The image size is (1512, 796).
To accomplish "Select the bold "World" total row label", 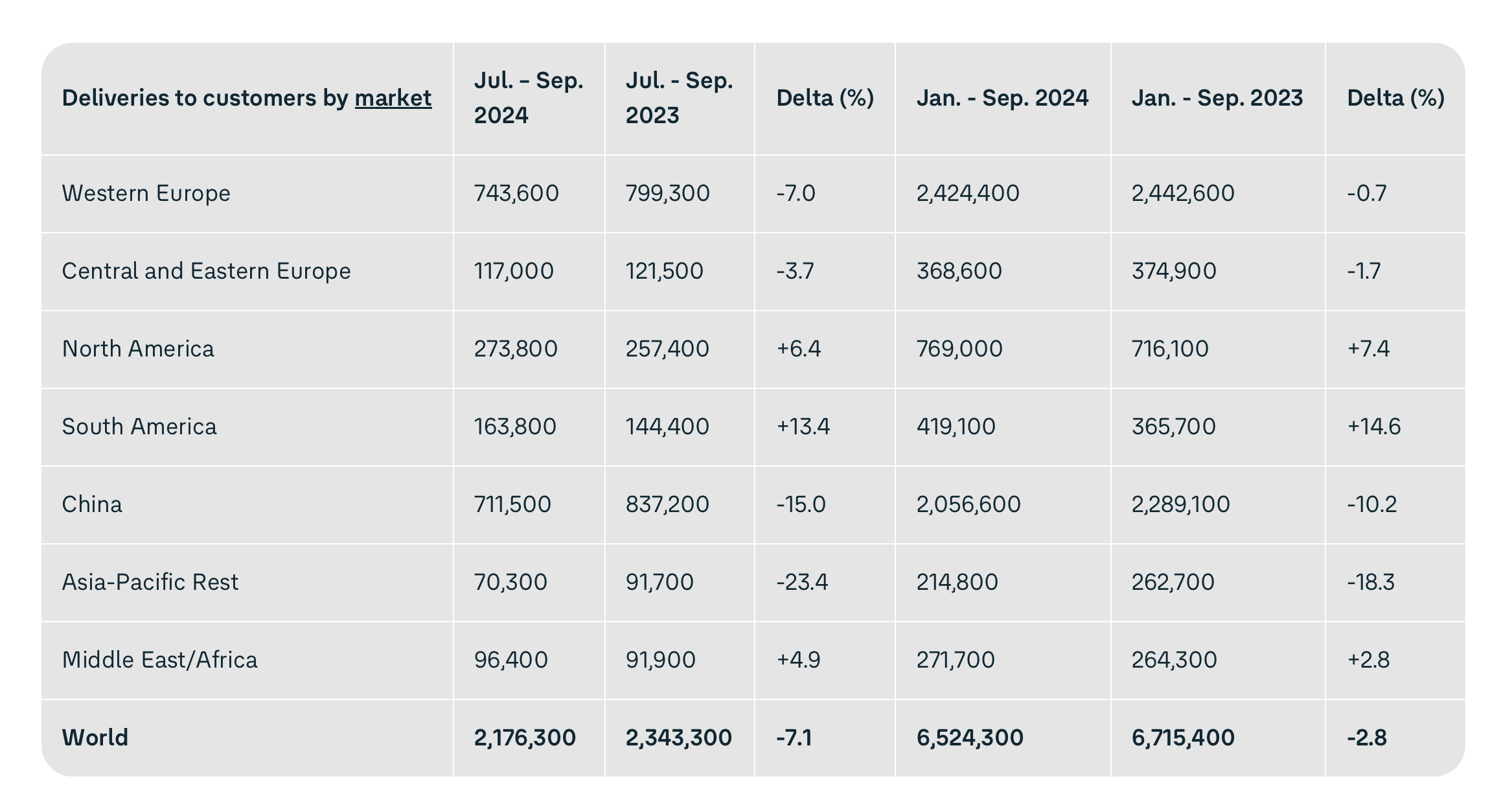I will click(x=95, y=738).
